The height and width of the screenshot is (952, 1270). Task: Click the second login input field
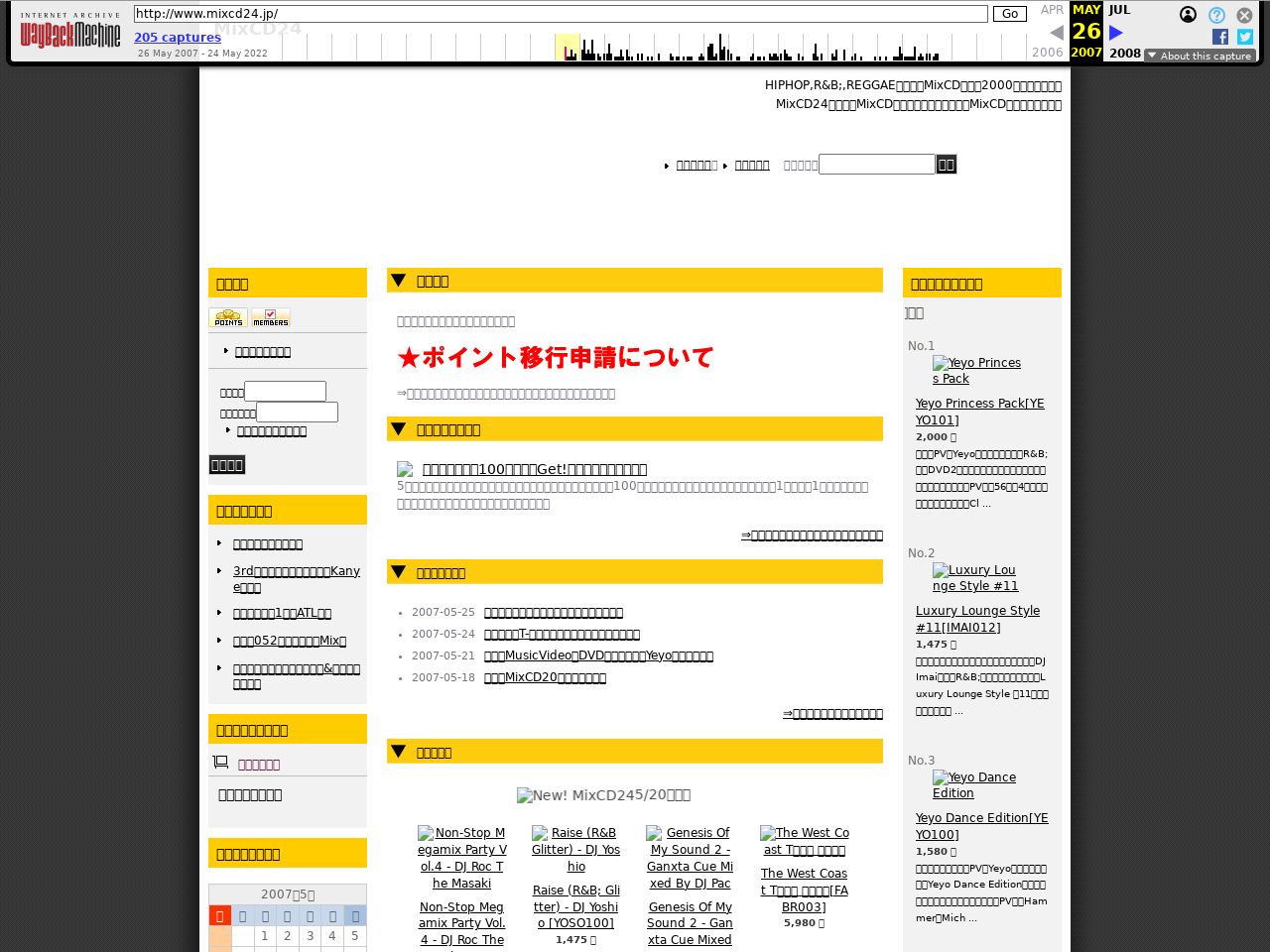(x=297, y=413)
